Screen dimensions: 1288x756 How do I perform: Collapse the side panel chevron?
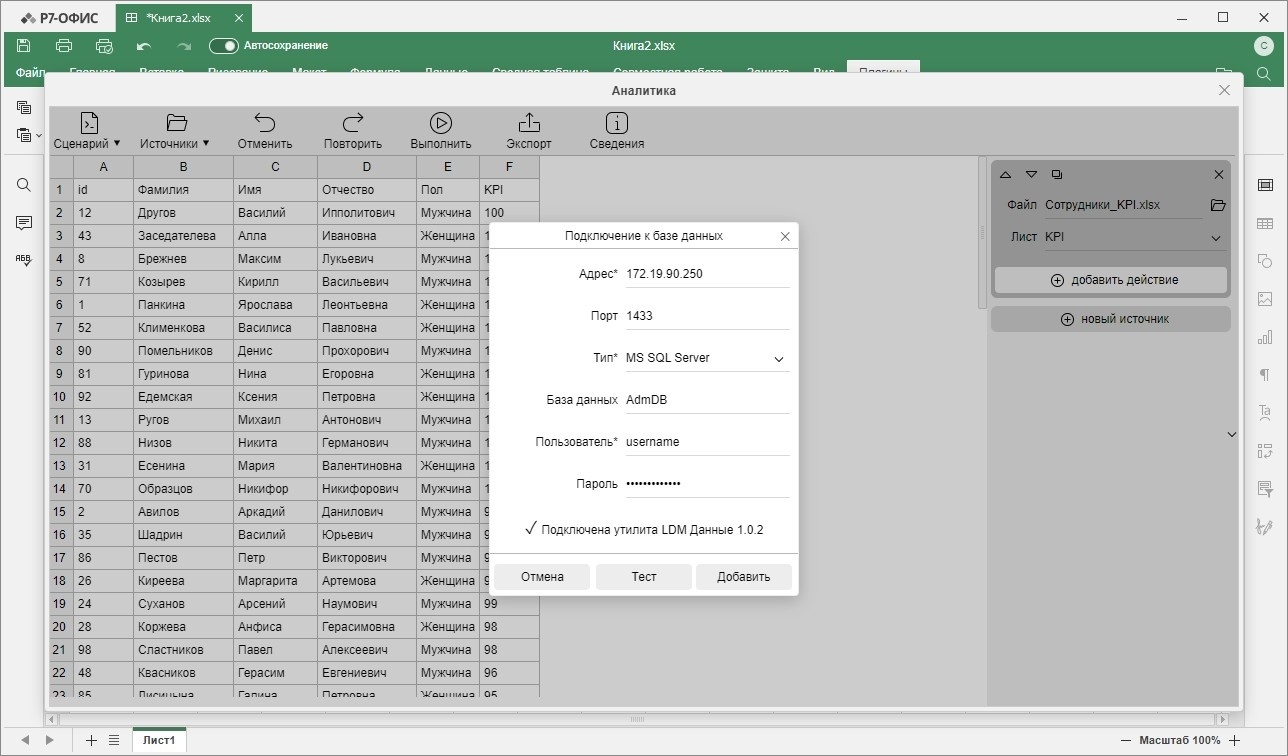coord(1232,434)
